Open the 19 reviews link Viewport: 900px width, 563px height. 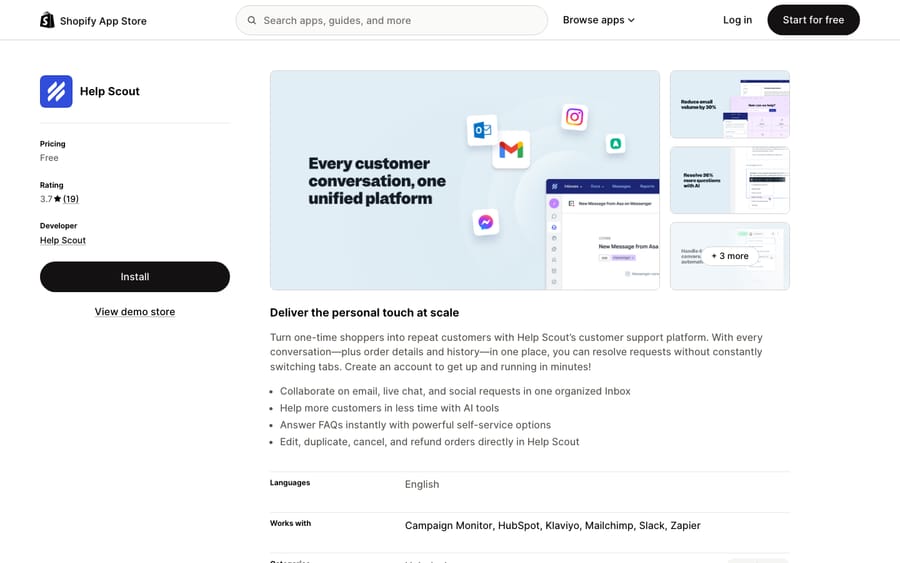tap(71, 199)
